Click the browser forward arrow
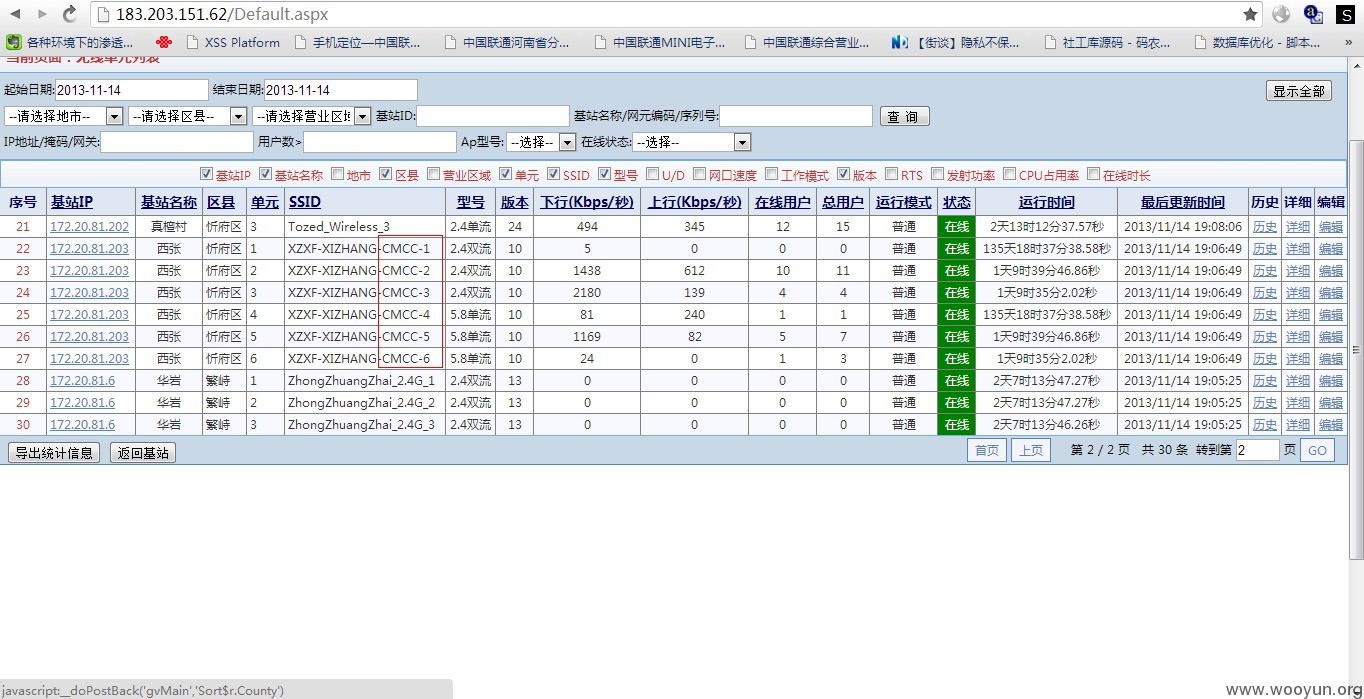Image resolution: width=1364 pixels, height=699 pixels. click(x=42, y=14)
